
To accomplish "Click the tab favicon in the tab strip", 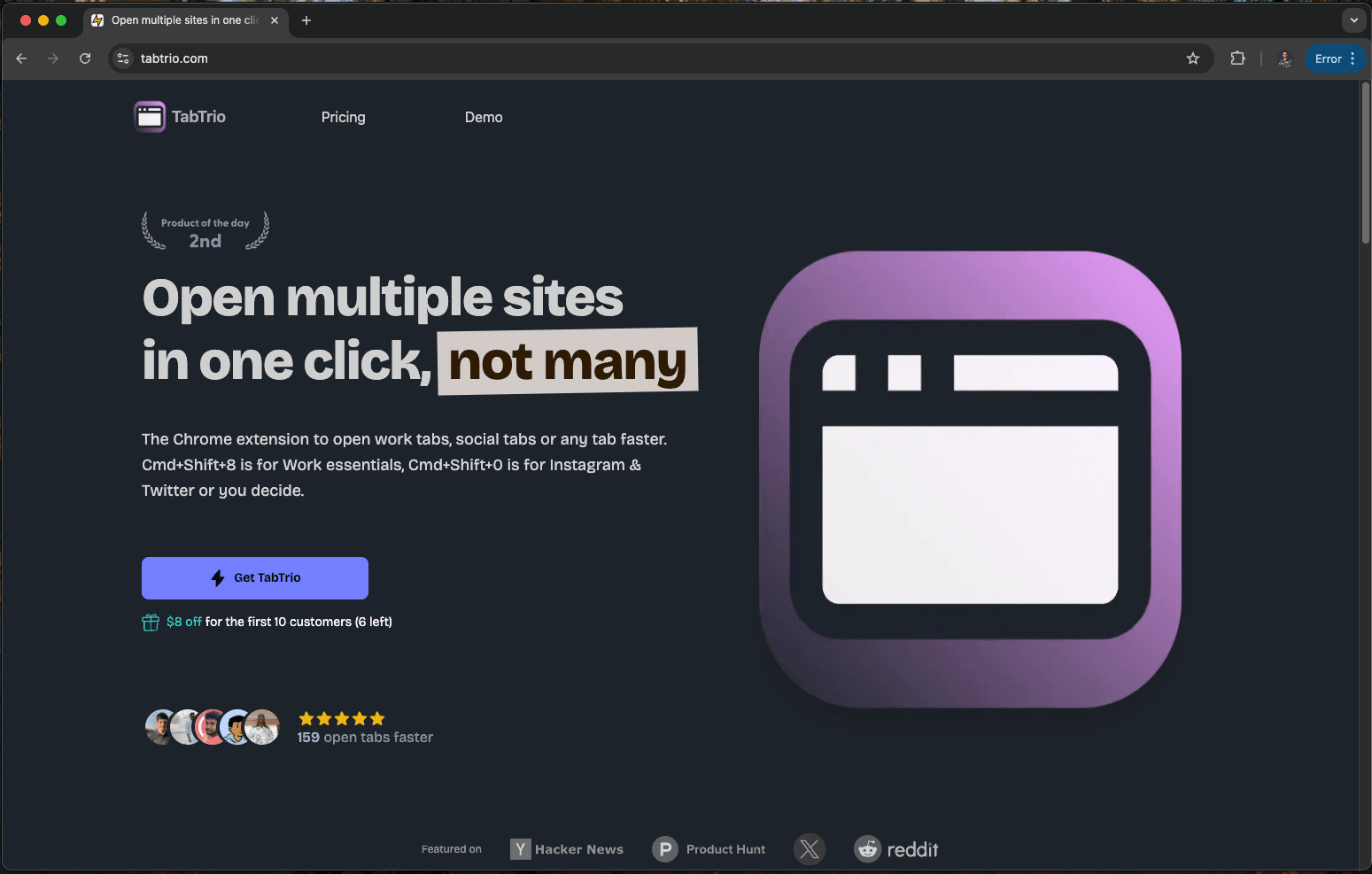I will point(97,20).
